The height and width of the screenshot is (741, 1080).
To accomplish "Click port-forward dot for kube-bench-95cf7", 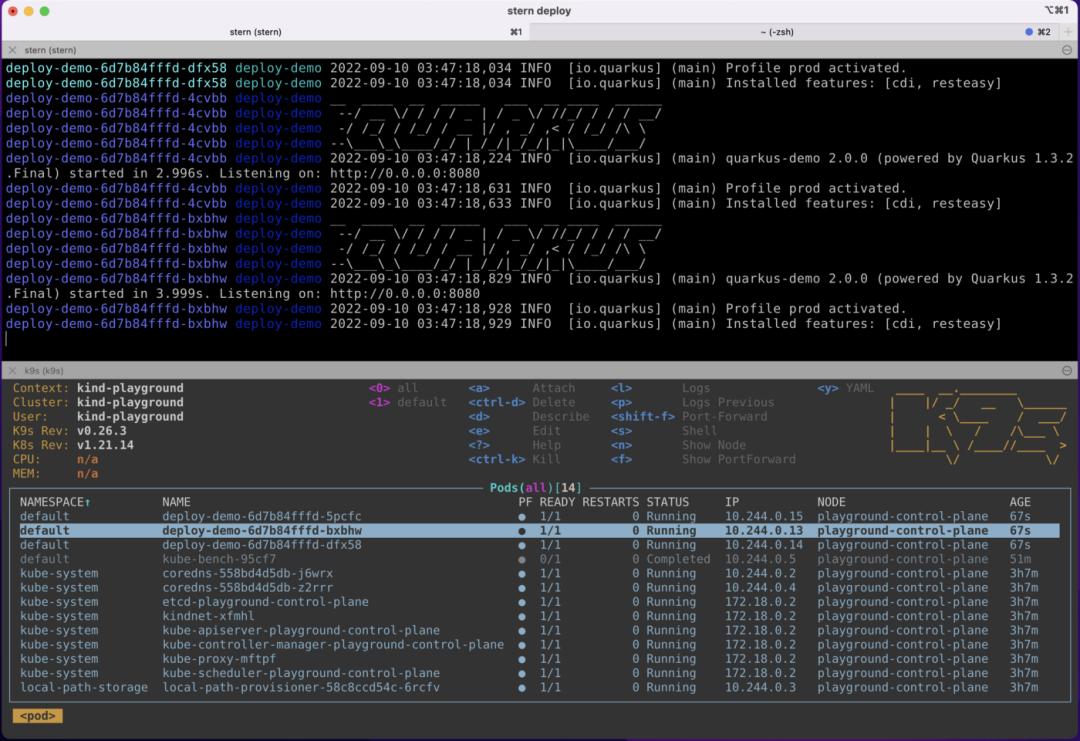I will pos(522,559).
